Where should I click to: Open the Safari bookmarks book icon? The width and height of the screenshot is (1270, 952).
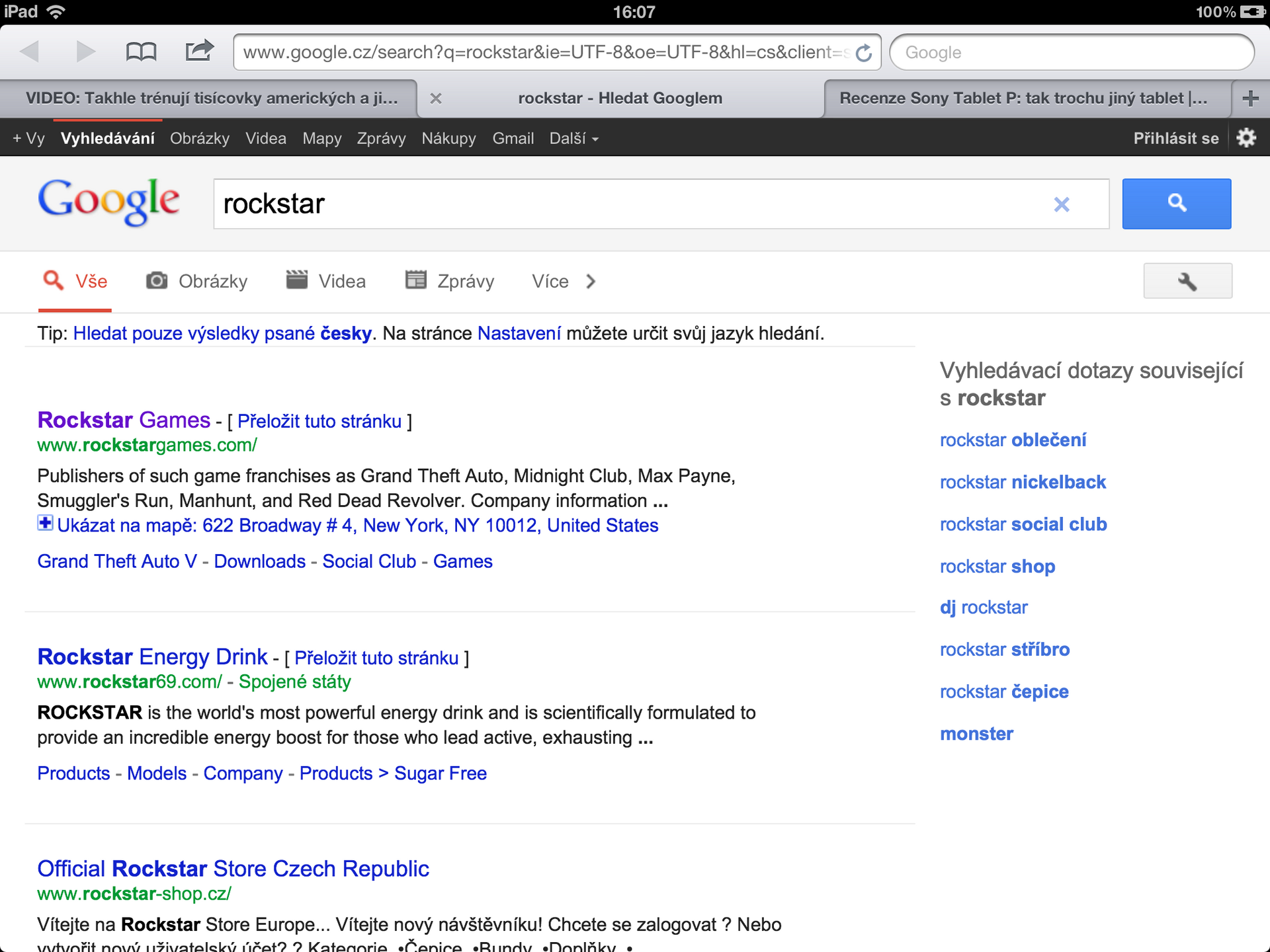[141, 52]
